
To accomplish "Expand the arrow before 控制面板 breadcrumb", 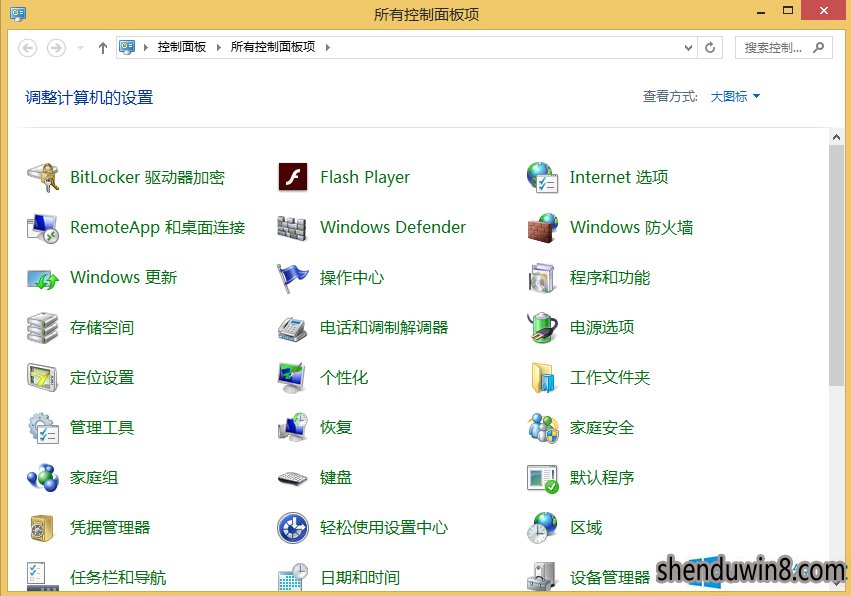I will tap(145, 48).
